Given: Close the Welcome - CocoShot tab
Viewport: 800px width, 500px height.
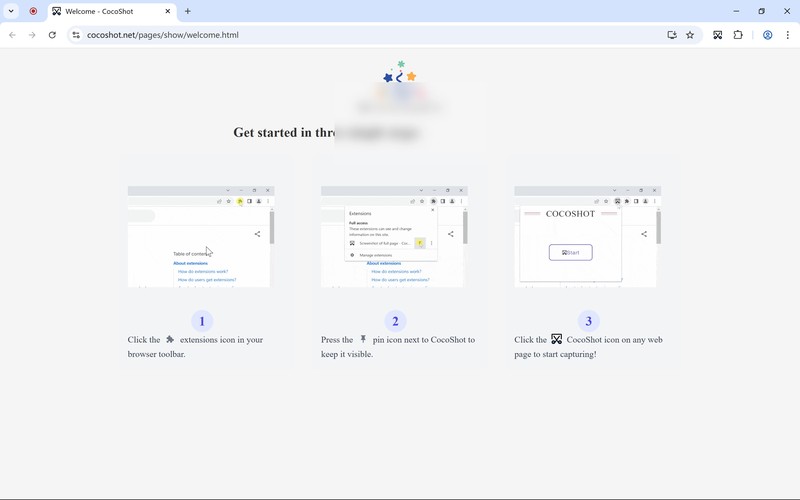Looking at the screenshot, I should pyautogui.click(x=167, y=11).
